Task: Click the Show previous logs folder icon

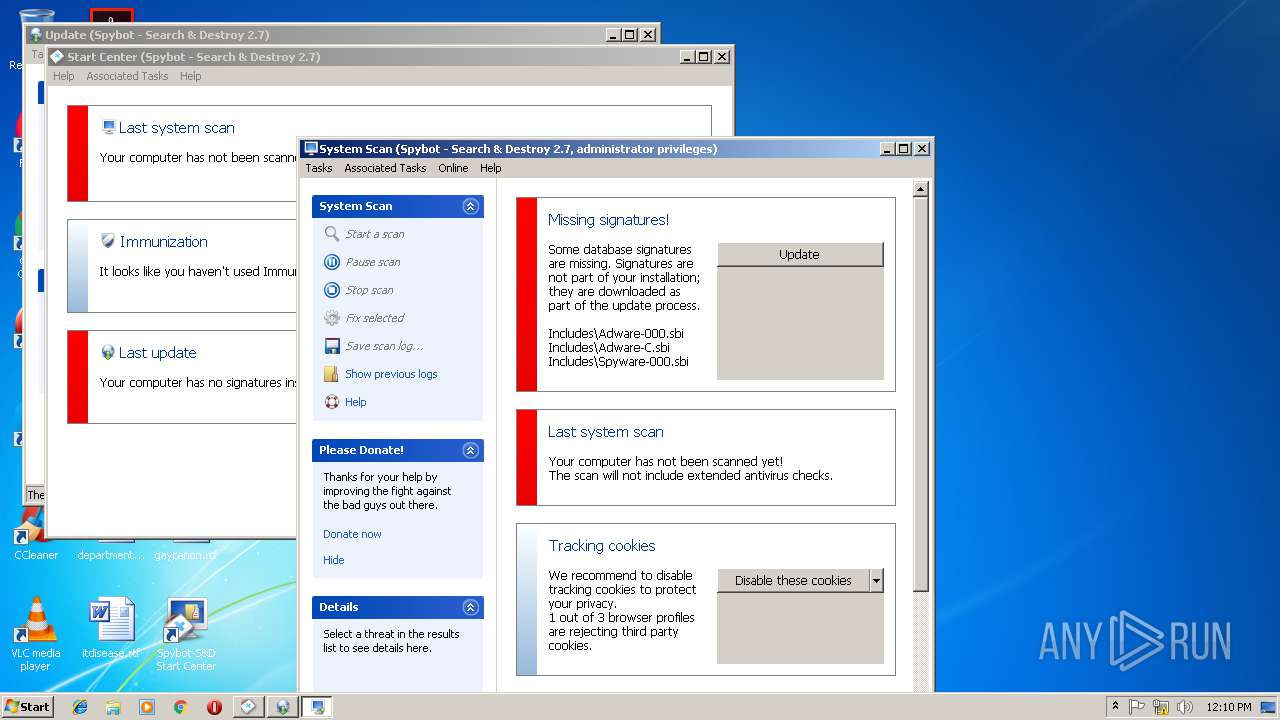Action: pyautogui.click(x=332, y=374)
